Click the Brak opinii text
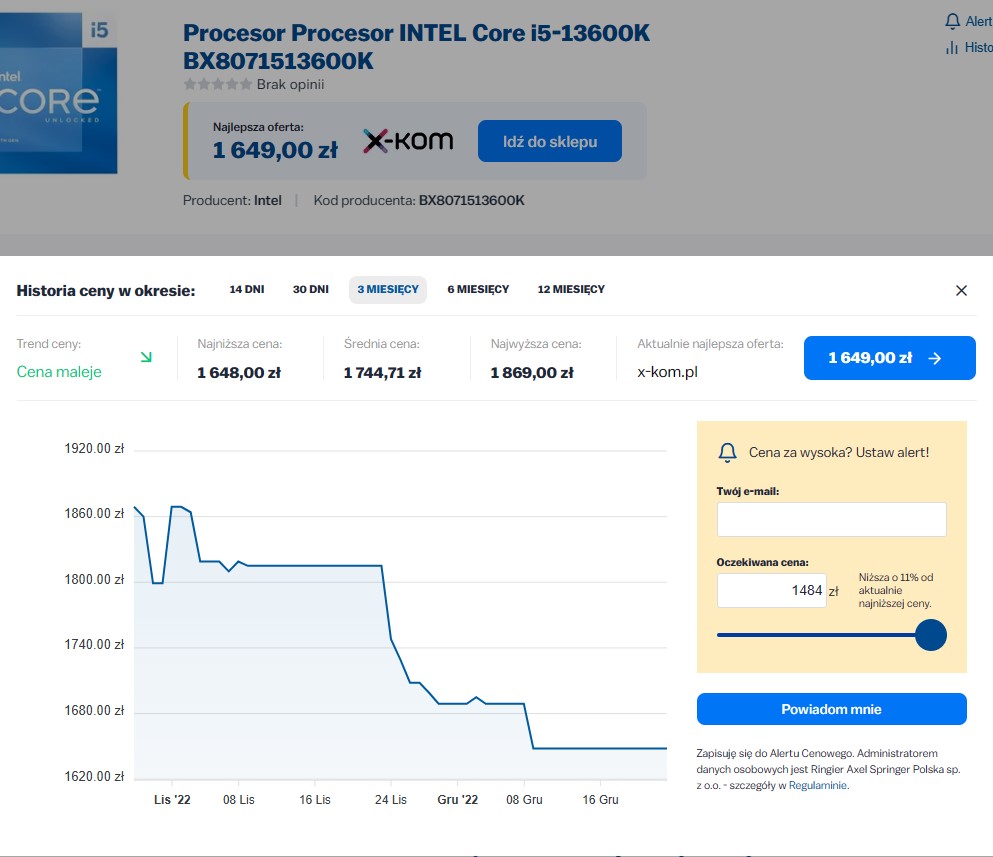This screenshot has height=857, width=993. (290, 84)
